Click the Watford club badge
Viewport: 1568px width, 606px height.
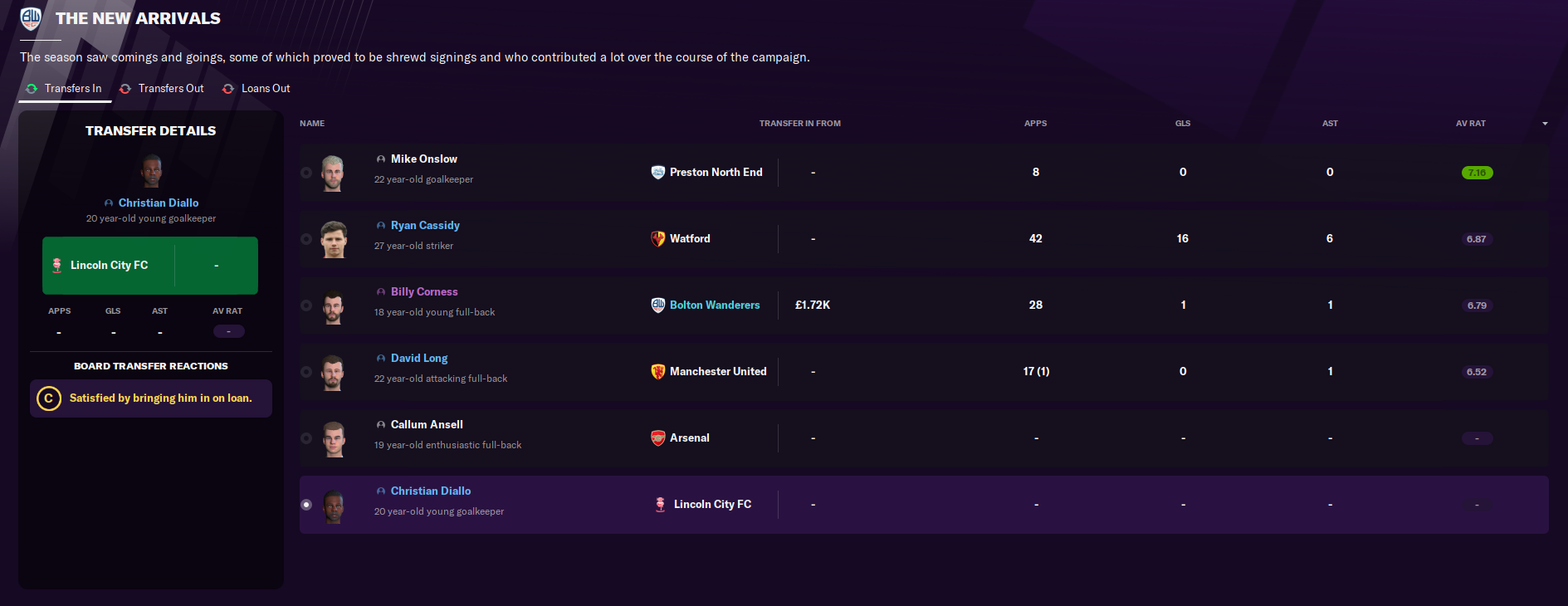click(x=658, y=239)
